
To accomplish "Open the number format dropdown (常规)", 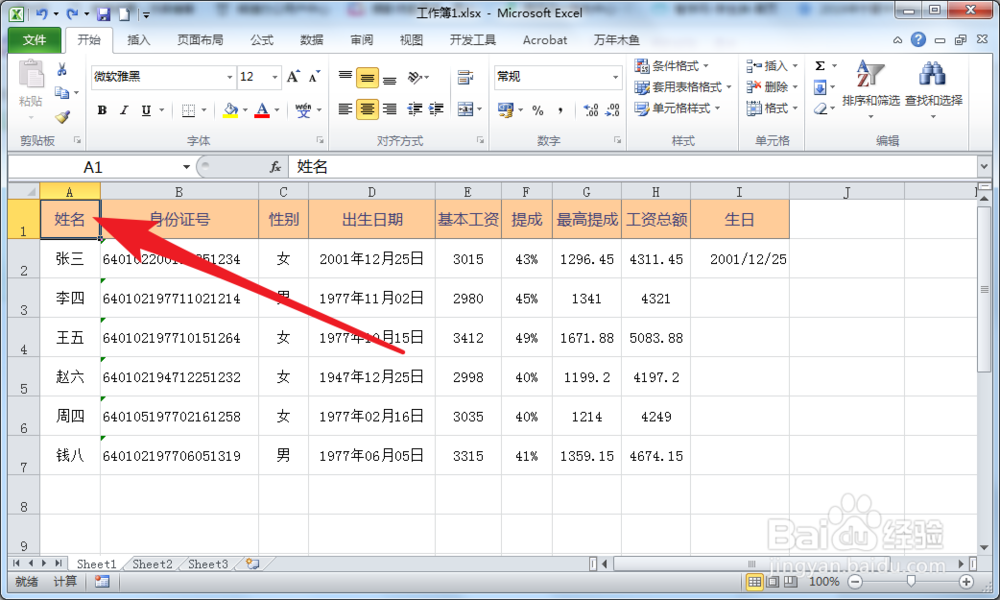I will pyautogui.click(x=615, y=77).
